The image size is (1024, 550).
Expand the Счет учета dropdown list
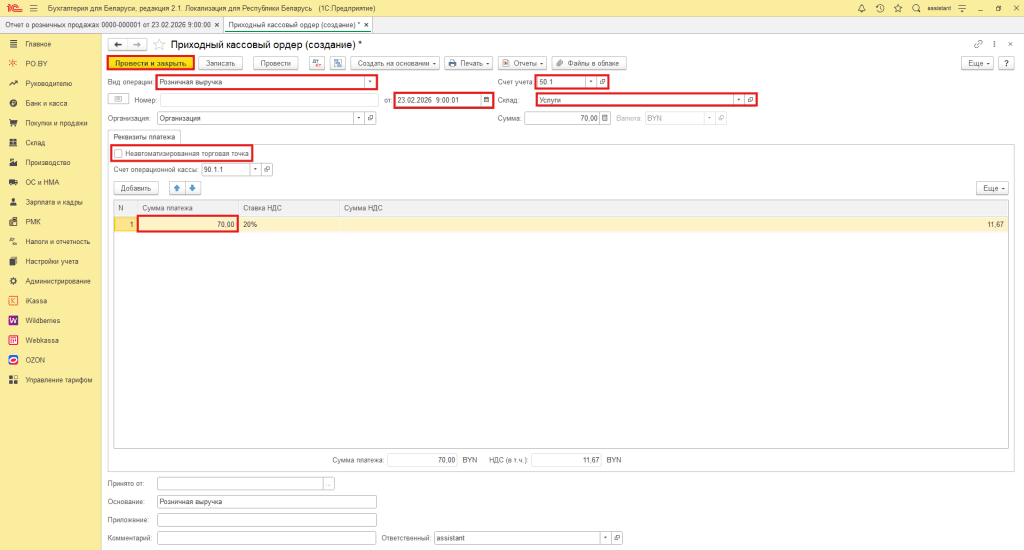[x=590, y=82]
